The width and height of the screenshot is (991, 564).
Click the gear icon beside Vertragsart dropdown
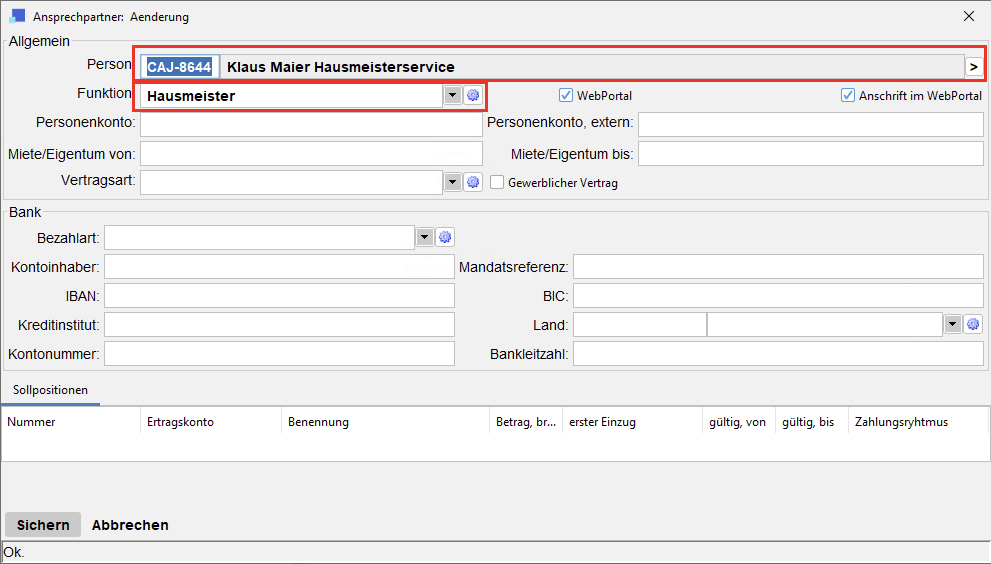473,182
